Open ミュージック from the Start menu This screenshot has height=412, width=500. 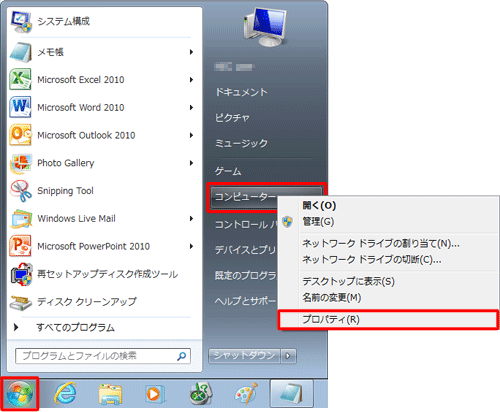[x=241, y=143]
